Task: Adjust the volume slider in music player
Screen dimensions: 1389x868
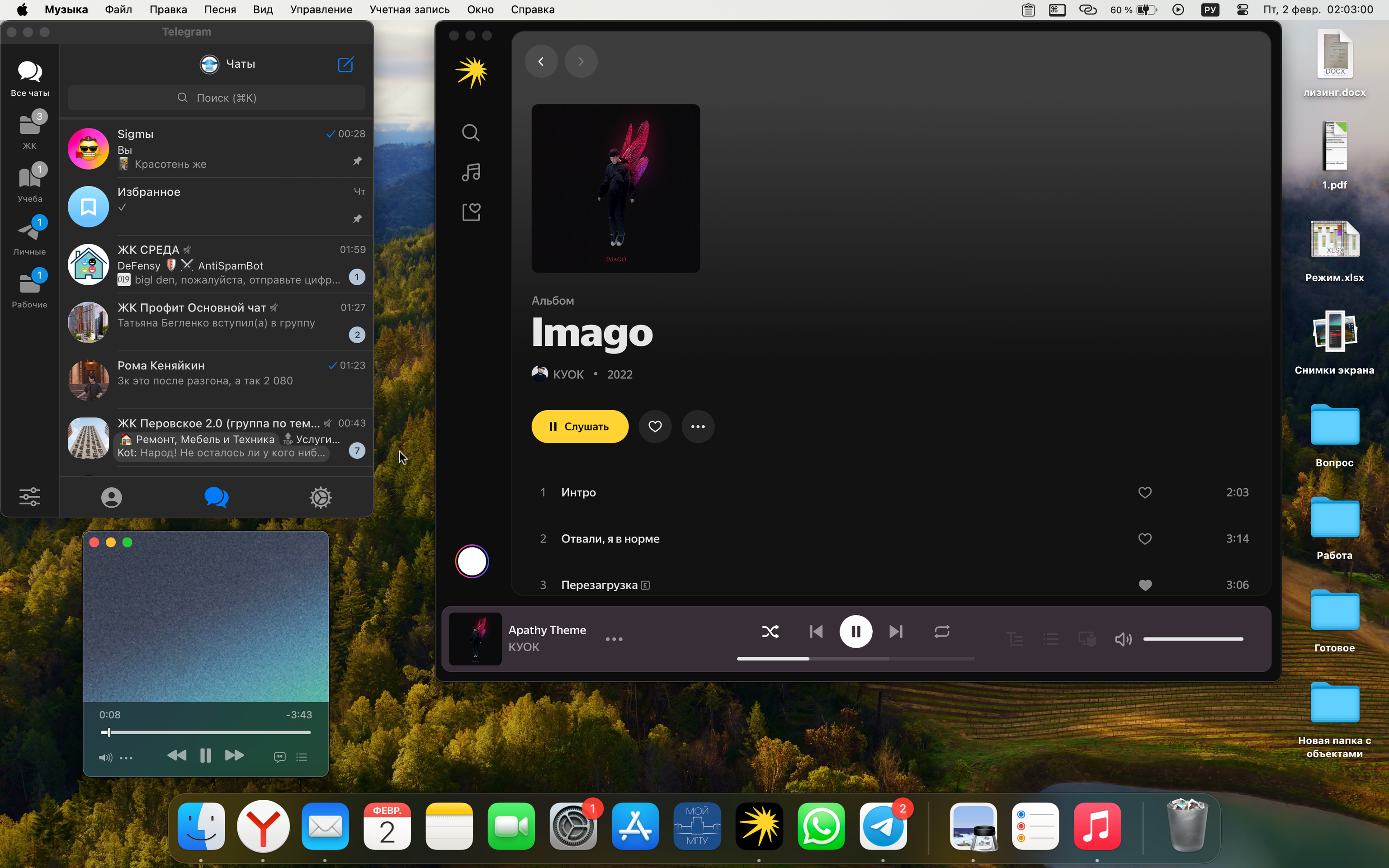Action: 1193,639
